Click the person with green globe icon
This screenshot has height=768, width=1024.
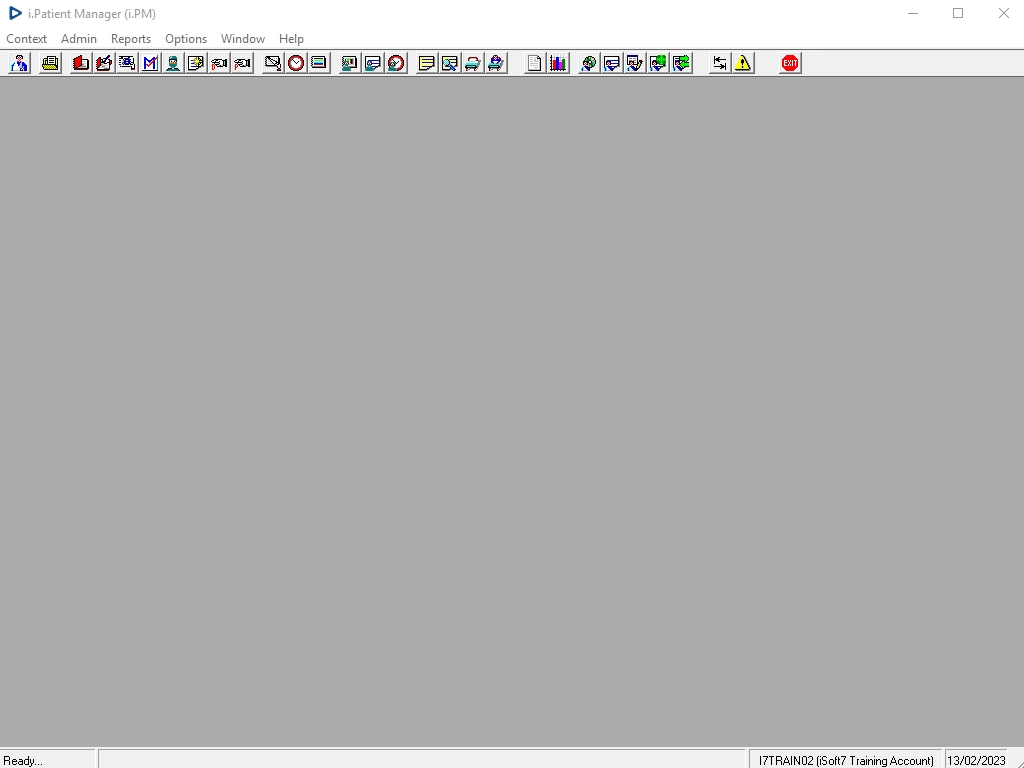[x=658, y=63]
